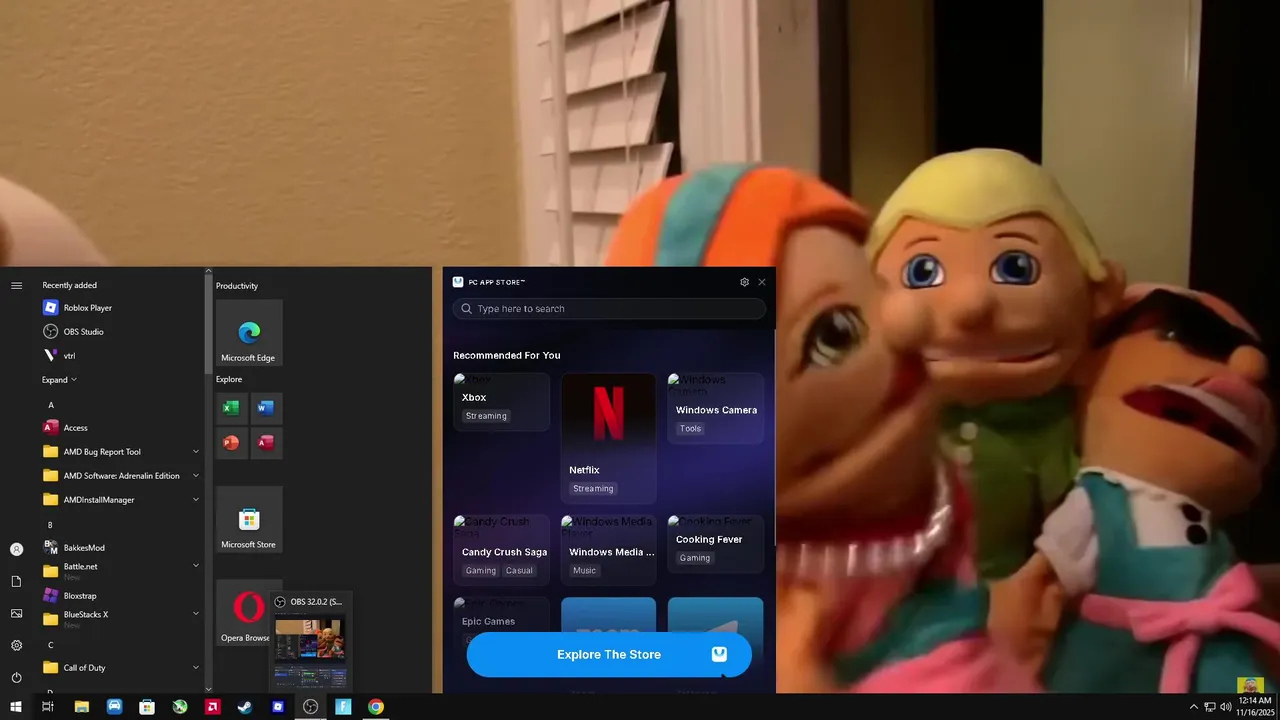Open vtrl app in Start menu
Image resolution: width=1280 pixels, height=720 pixels.
pyautogui.click(x=120, y=356)
